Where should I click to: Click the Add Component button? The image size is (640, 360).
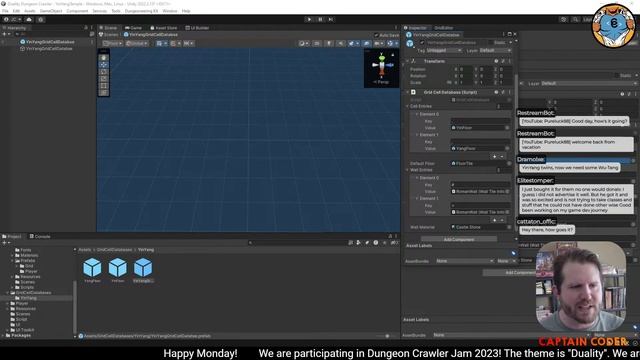pyautogui.click(x=459, y=239)
